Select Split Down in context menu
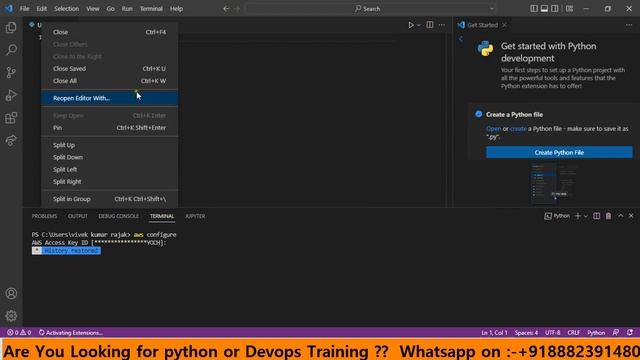Screen dimensions: 640x360 [109, 157]
